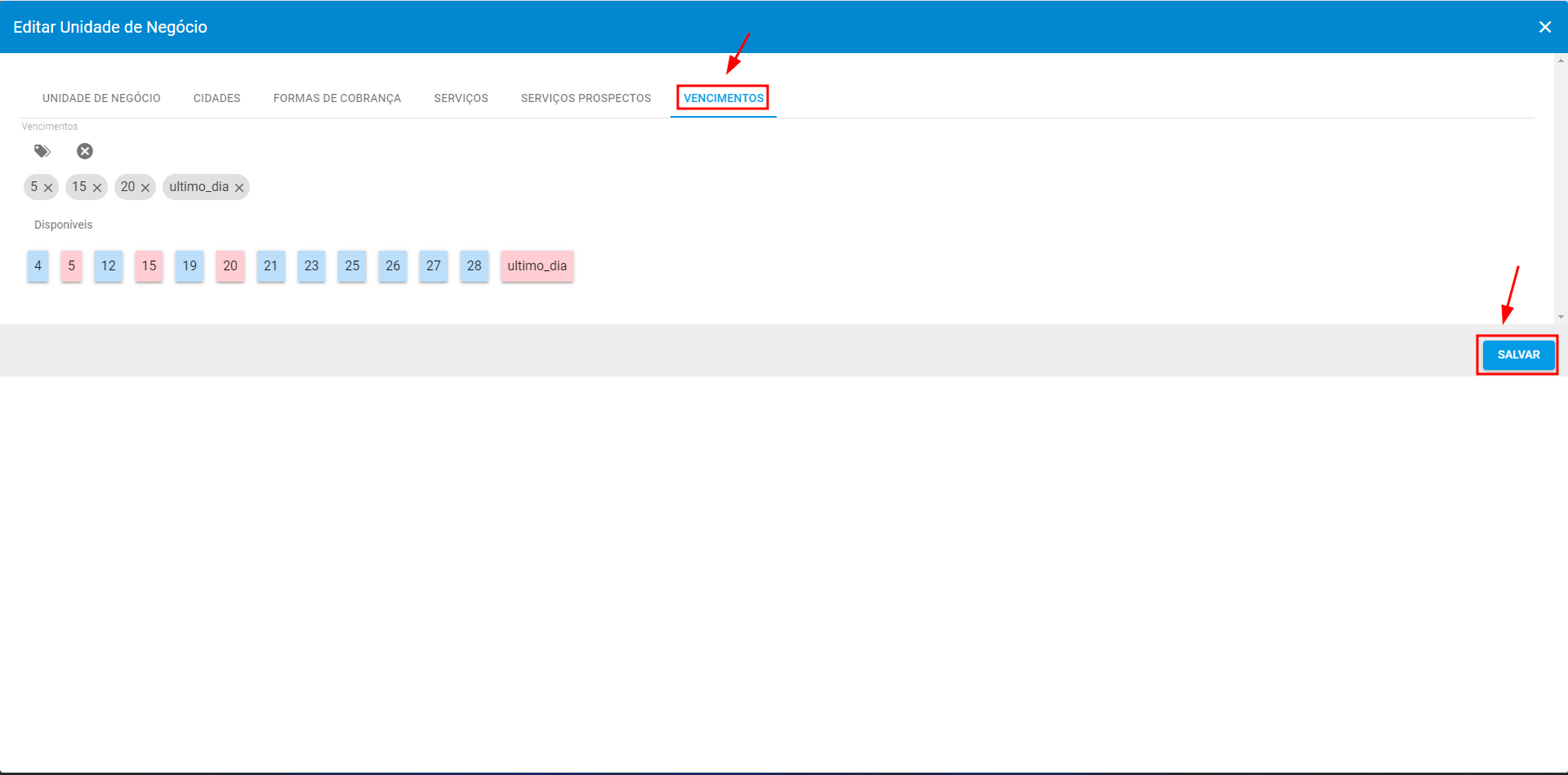
Task: Remove the ultimo_dia chip via its X
Action: coord(239,188)
